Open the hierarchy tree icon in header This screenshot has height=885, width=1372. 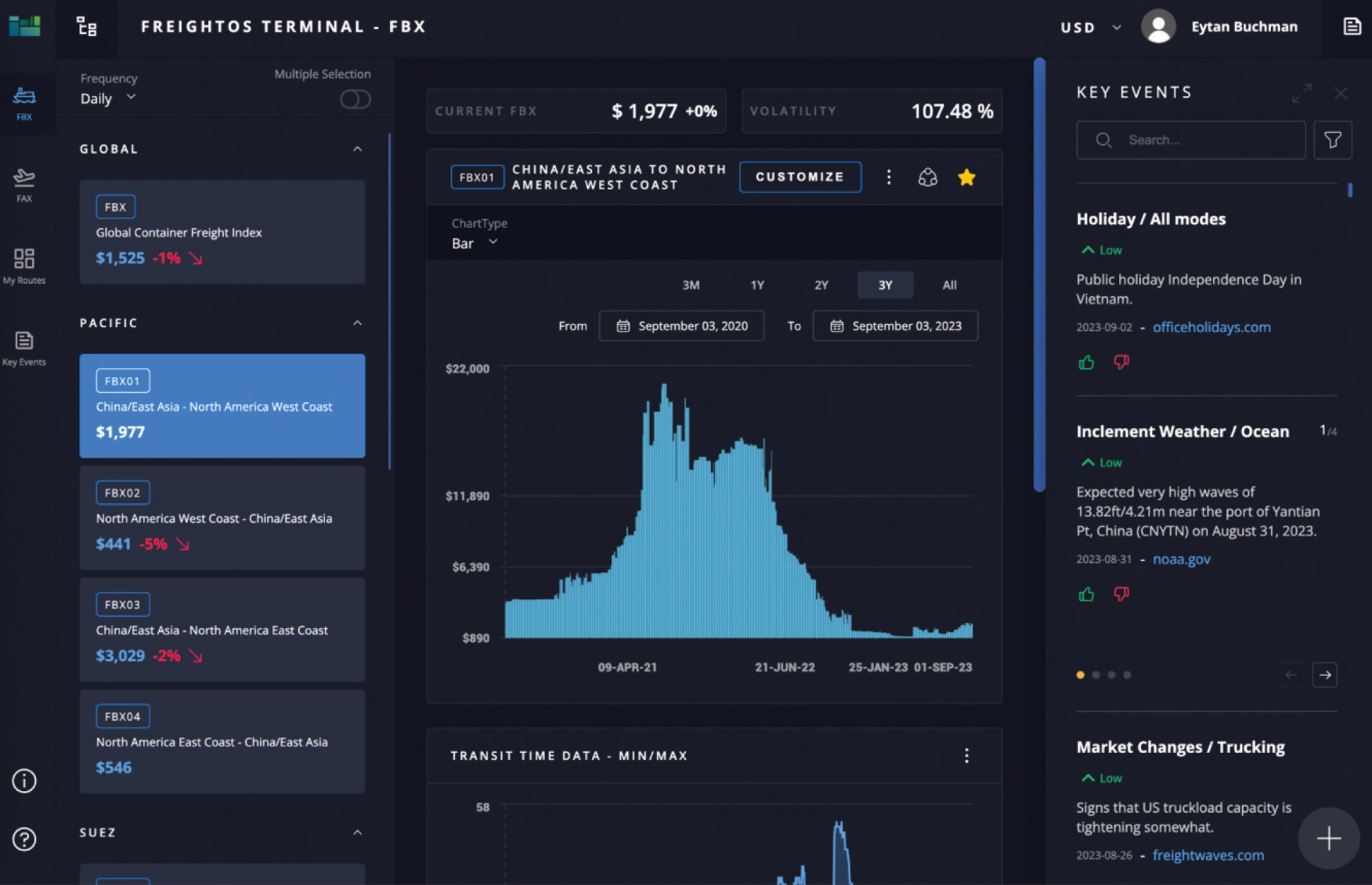87,27
